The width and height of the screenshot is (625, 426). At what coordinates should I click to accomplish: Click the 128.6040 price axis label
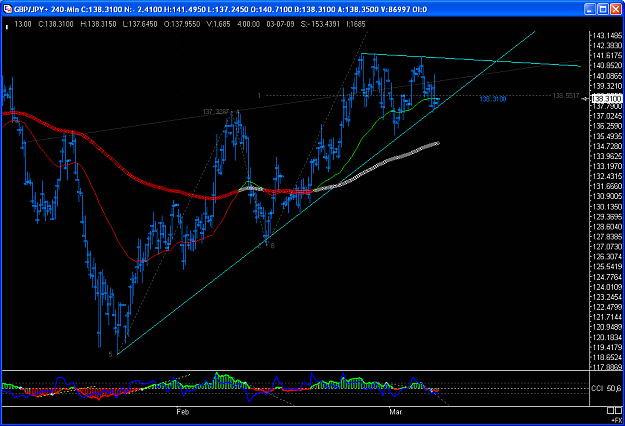pos(607,226)
